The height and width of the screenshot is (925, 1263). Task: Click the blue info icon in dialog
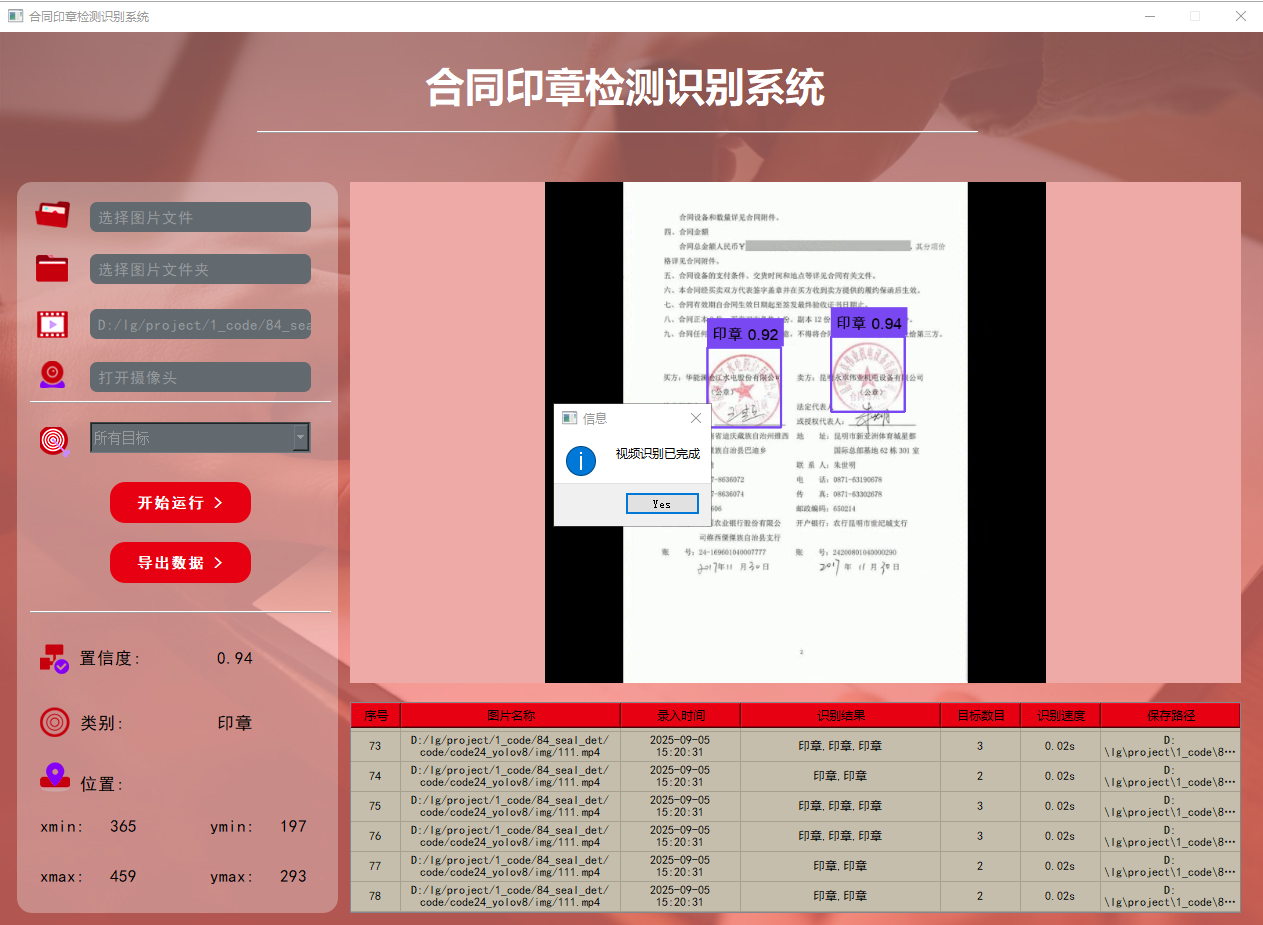[x=581, y=461]
